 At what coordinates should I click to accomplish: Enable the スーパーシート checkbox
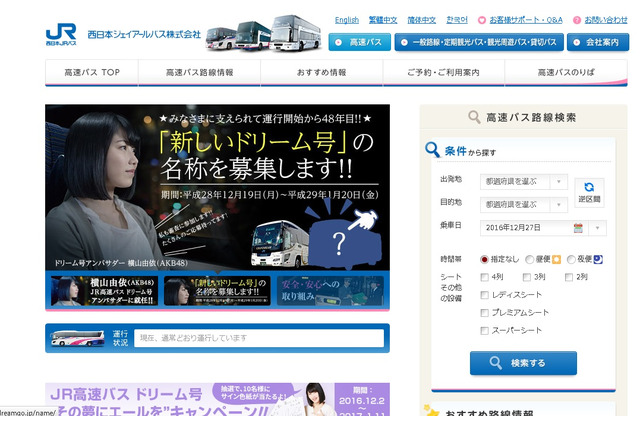point(484,331)
